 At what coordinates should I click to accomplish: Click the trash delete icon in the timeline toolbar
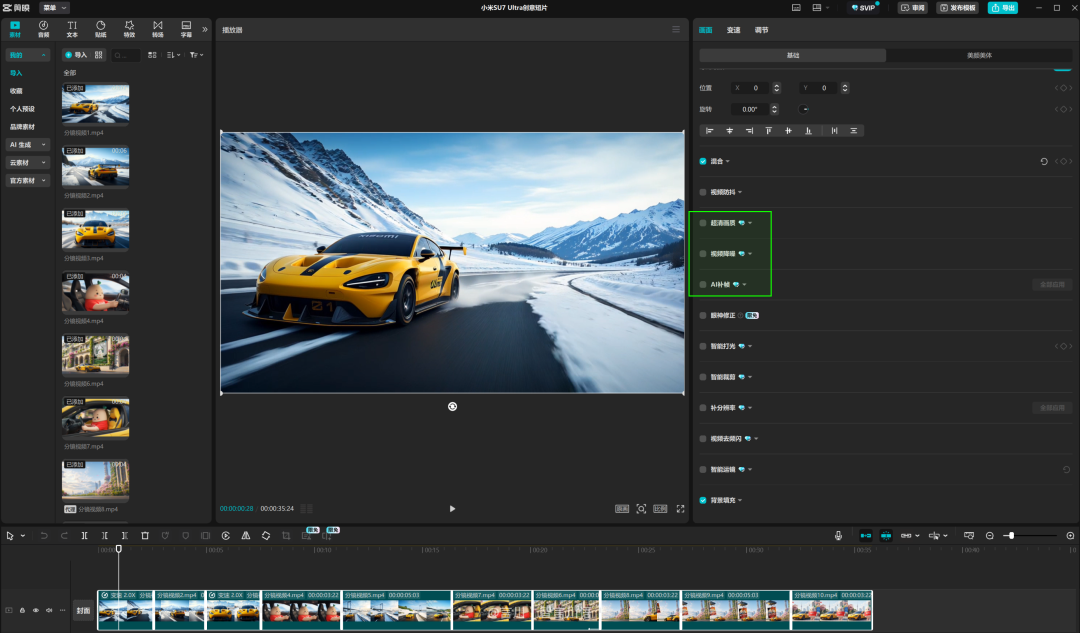(143, 535)
